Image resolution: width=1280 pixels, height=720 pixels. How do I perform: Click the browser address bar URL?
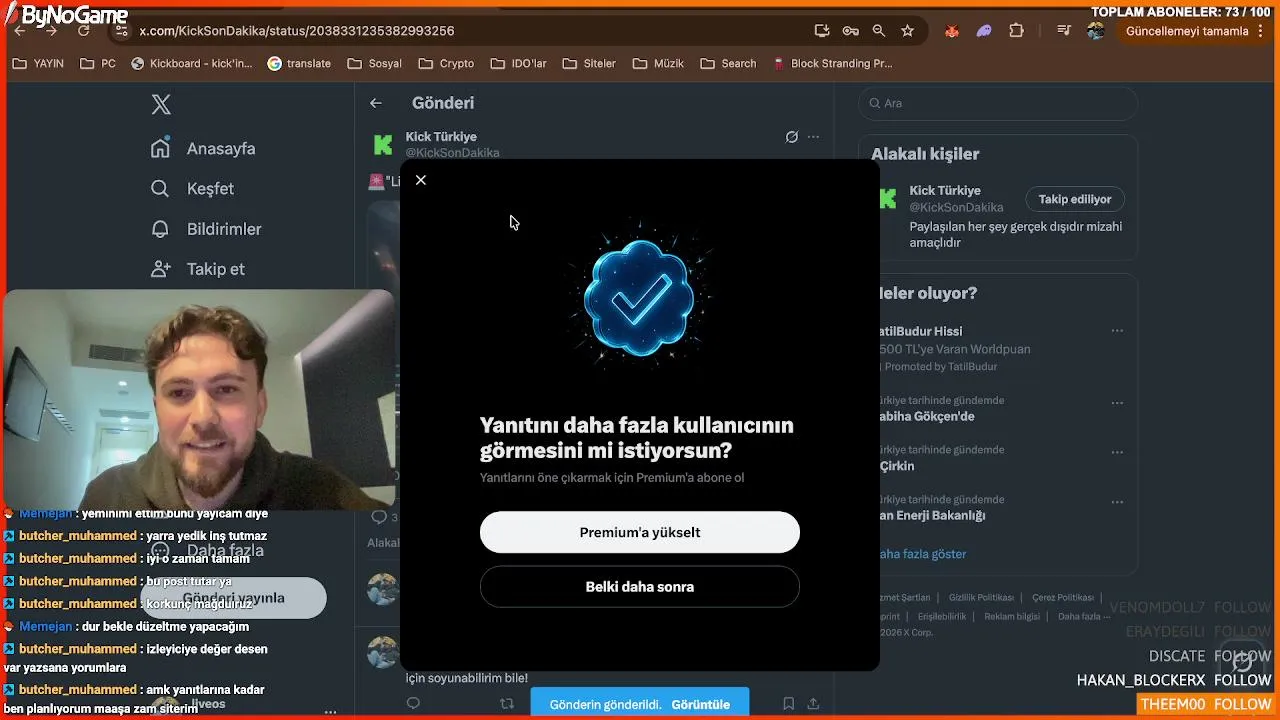[297, 31]
